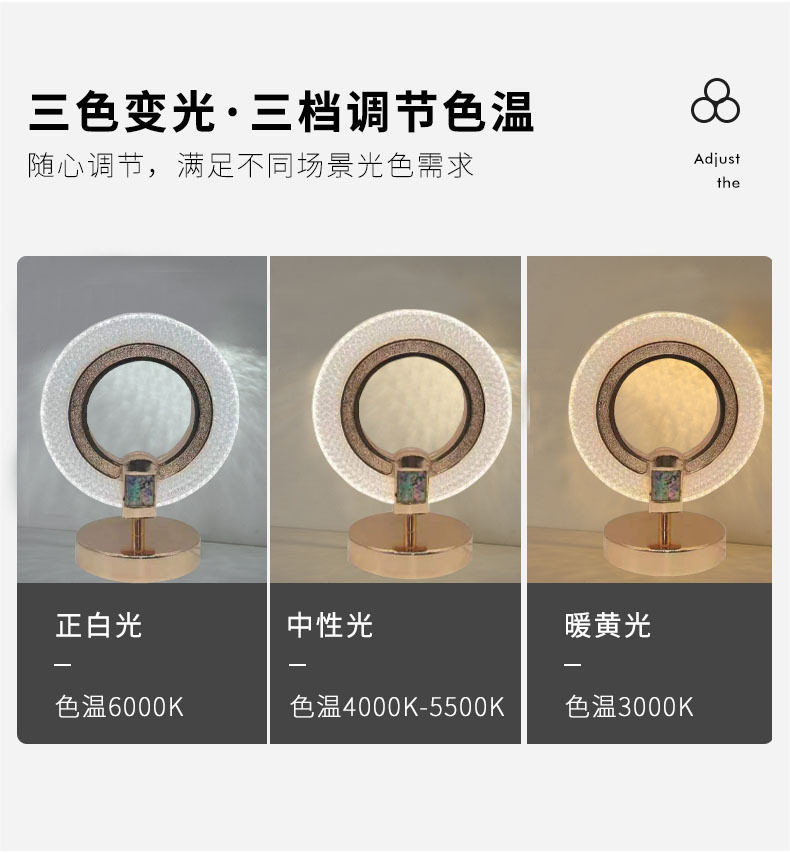Click the dash under 正白光

pos(63,664)
